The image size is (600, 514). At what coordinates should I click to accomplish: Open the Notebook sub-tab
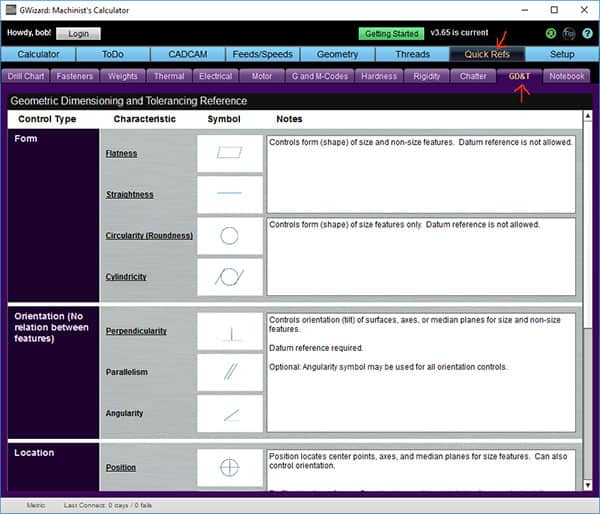[567, 76]
